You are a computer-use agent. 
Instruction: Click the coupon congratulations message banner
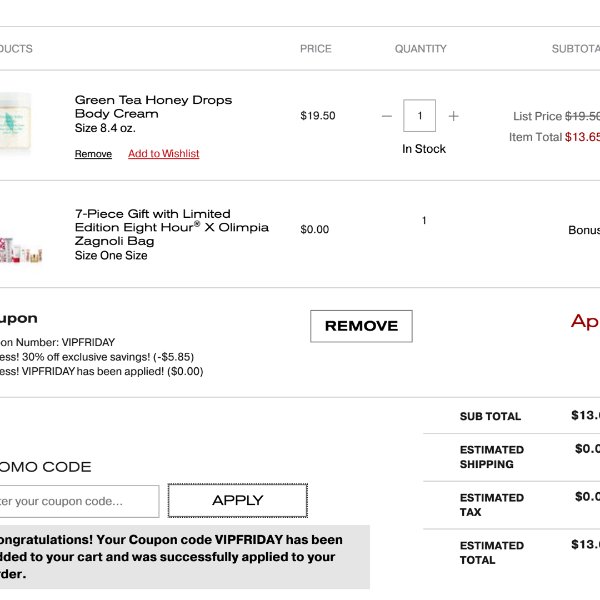pos(185,557)
